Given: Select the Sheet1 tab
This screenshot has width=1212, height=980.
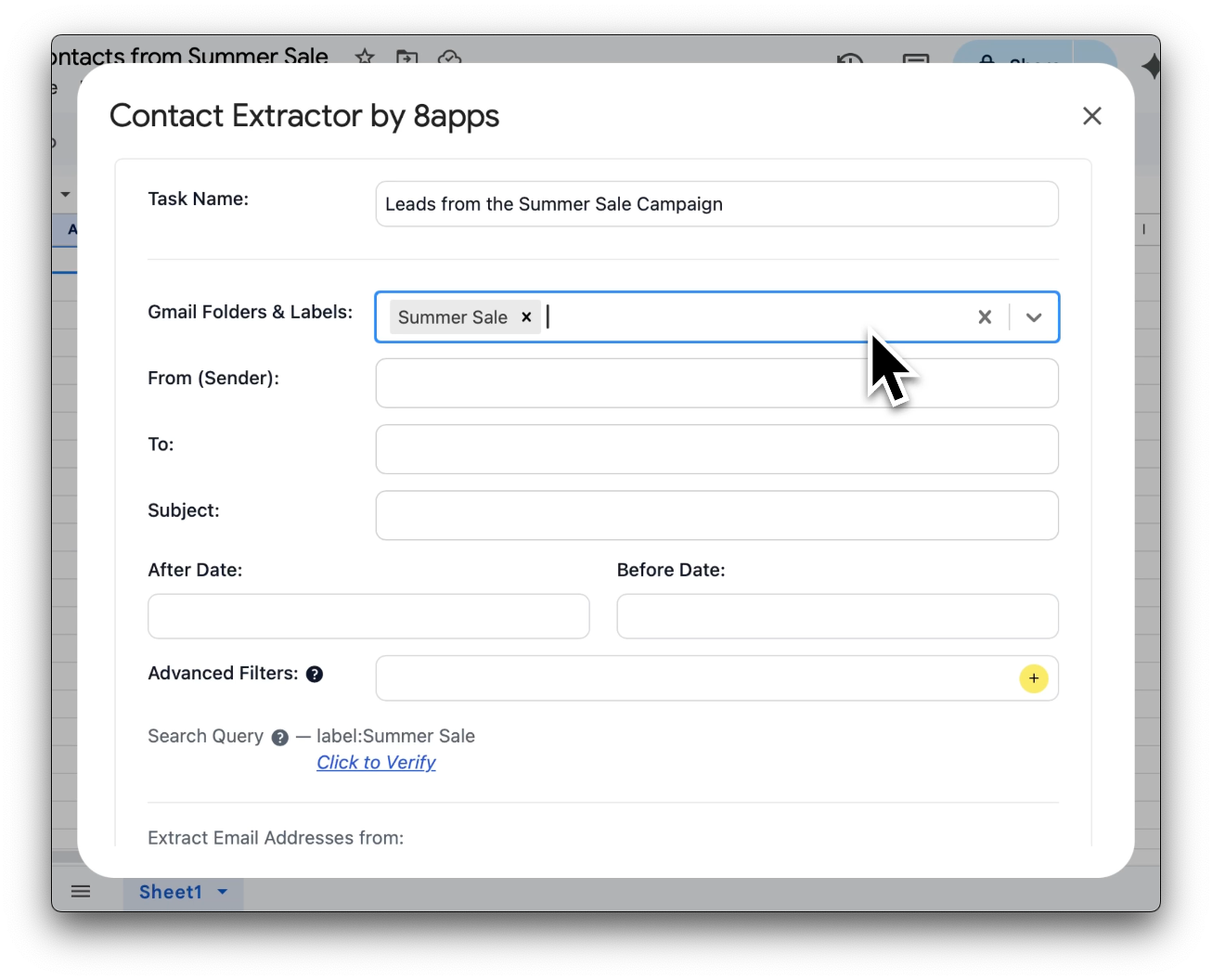Looking at the screenshot, I should click(x=170, y=892).
